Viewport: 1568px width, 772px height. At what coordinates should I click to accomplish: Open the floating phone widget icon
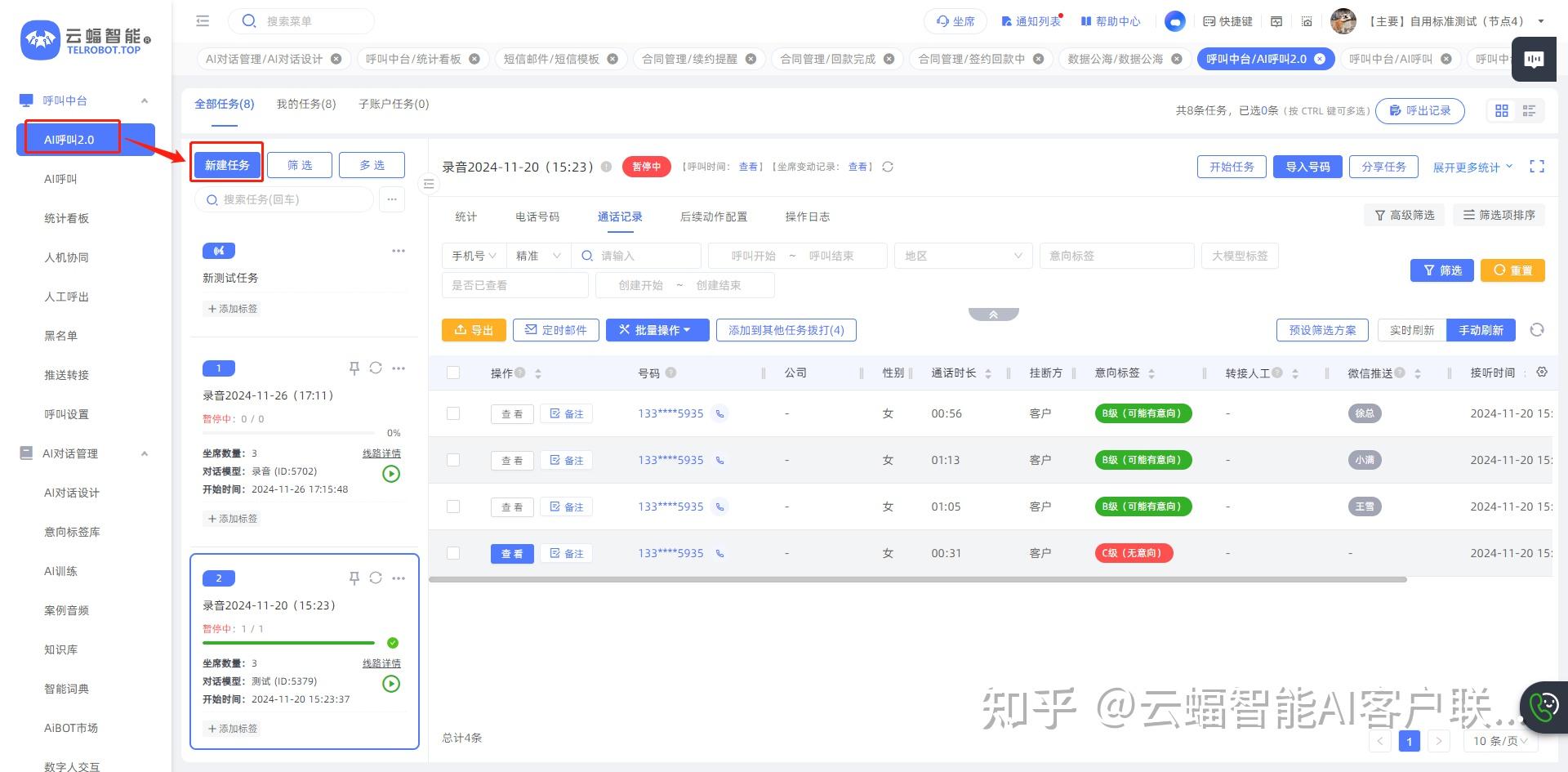tap(1543, 706)
